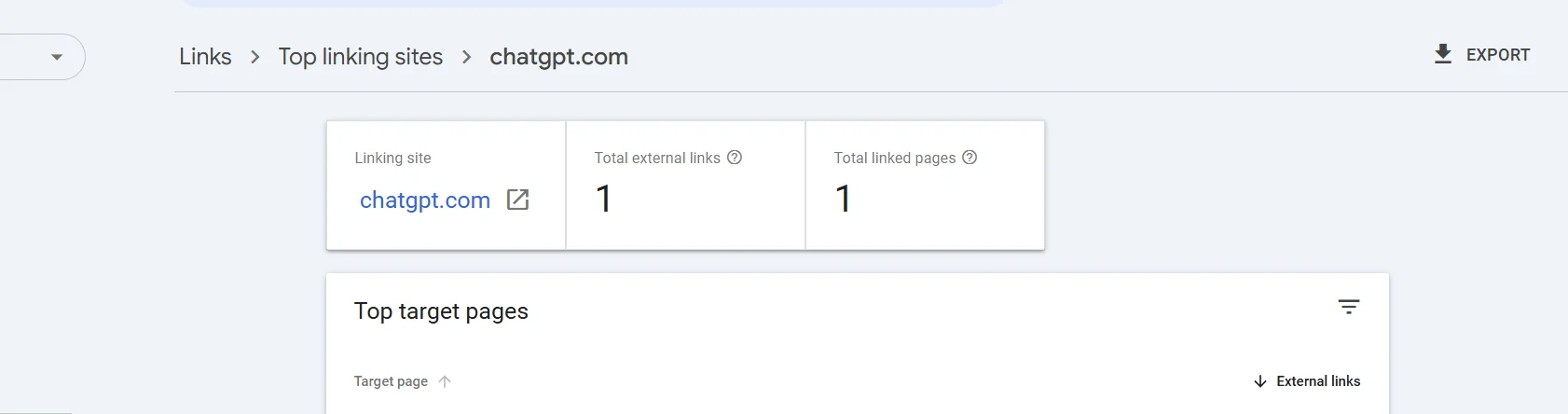
Task: Go back to Links breadcrumb
Action: (205, 57)
